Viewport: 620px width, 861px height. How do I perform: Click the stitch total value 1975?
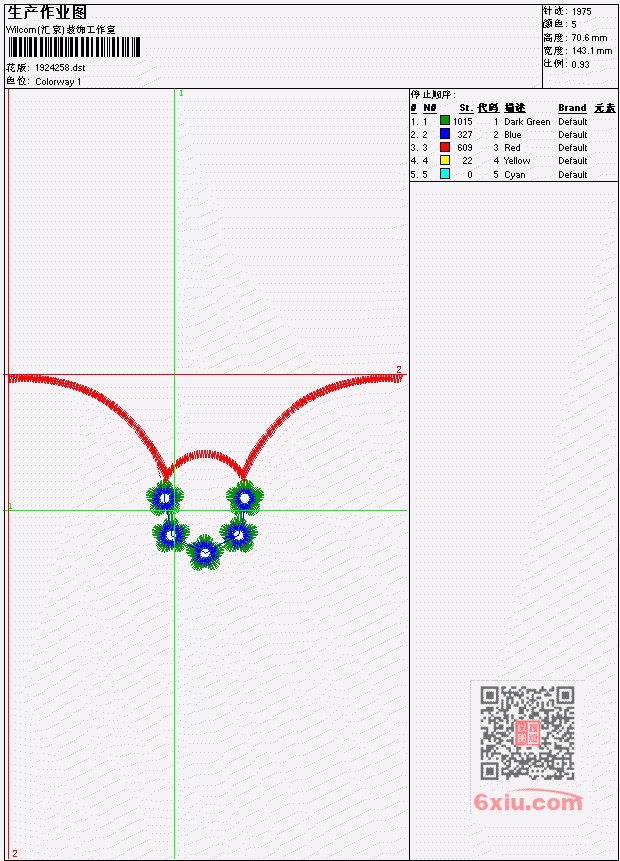[582, 12]
